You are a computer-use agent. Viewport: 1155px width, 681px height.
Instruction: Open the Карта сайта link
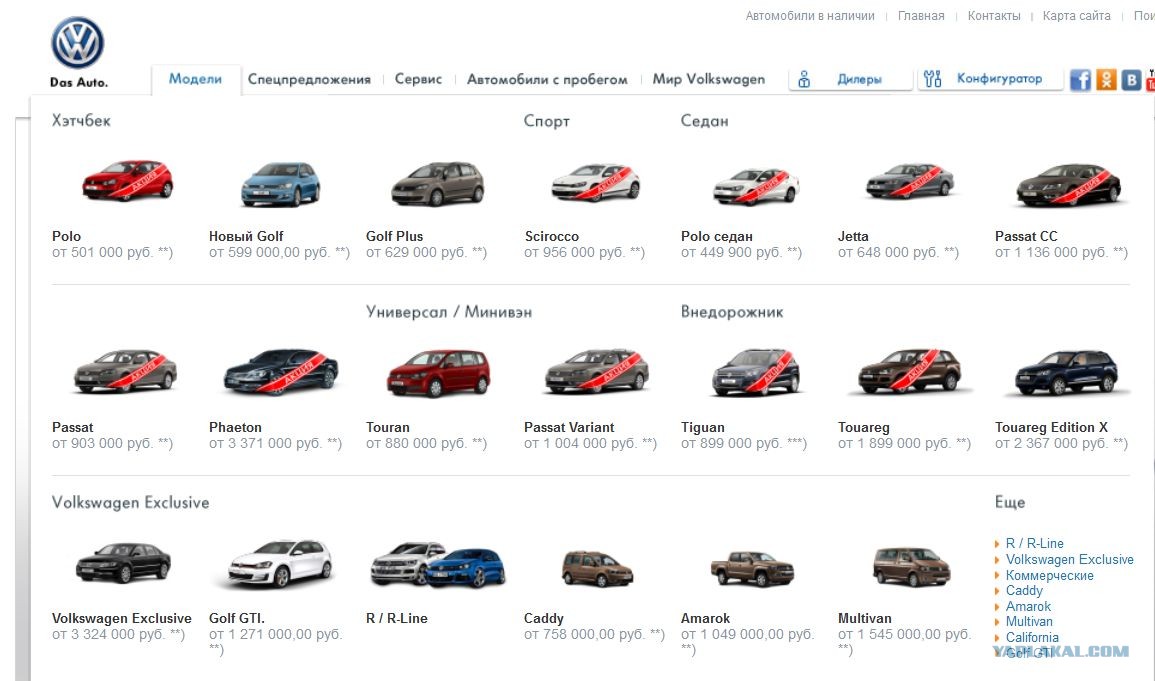tap(1076, 15)
